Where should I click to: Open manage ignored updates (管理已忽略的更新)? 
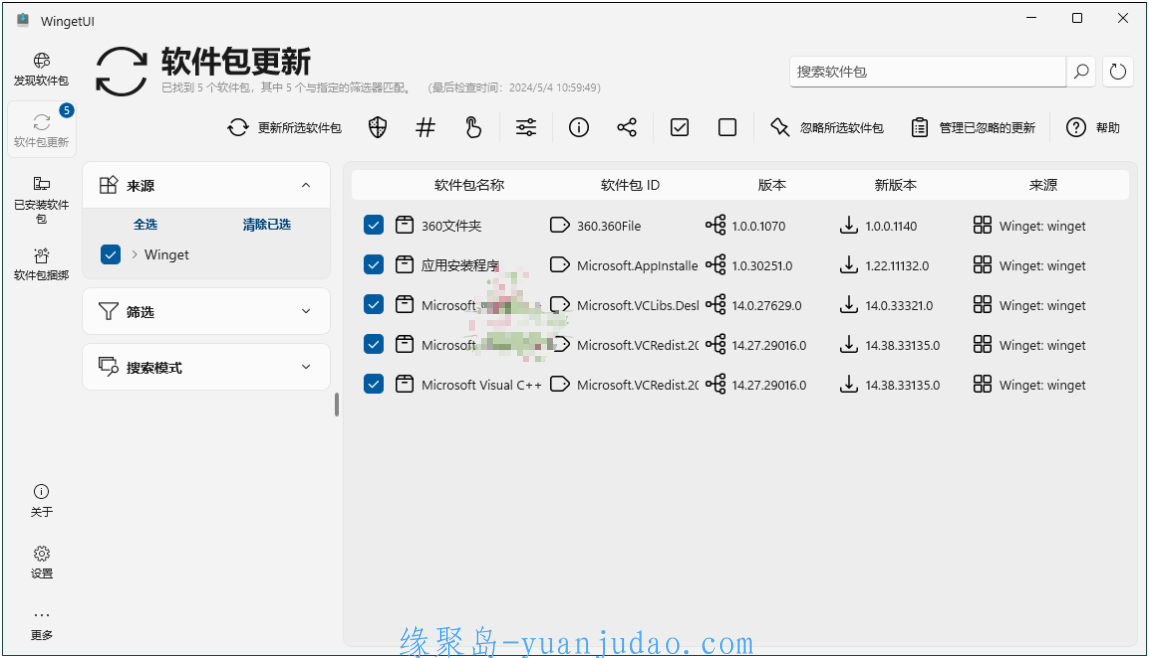click(973, 127)
